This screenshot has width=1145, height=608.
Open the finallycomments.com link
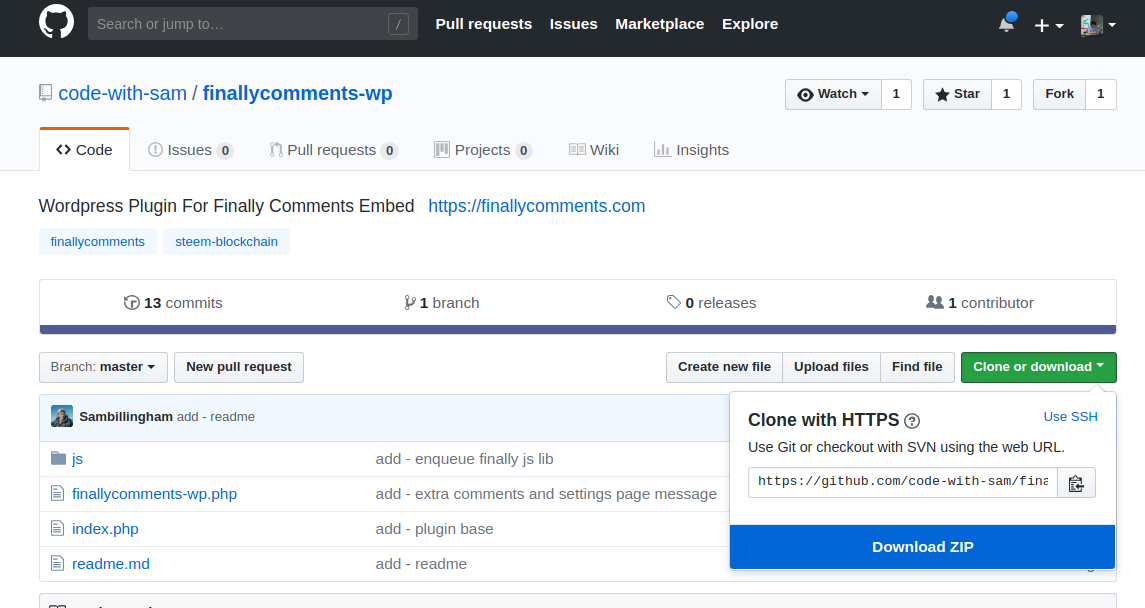536,206
